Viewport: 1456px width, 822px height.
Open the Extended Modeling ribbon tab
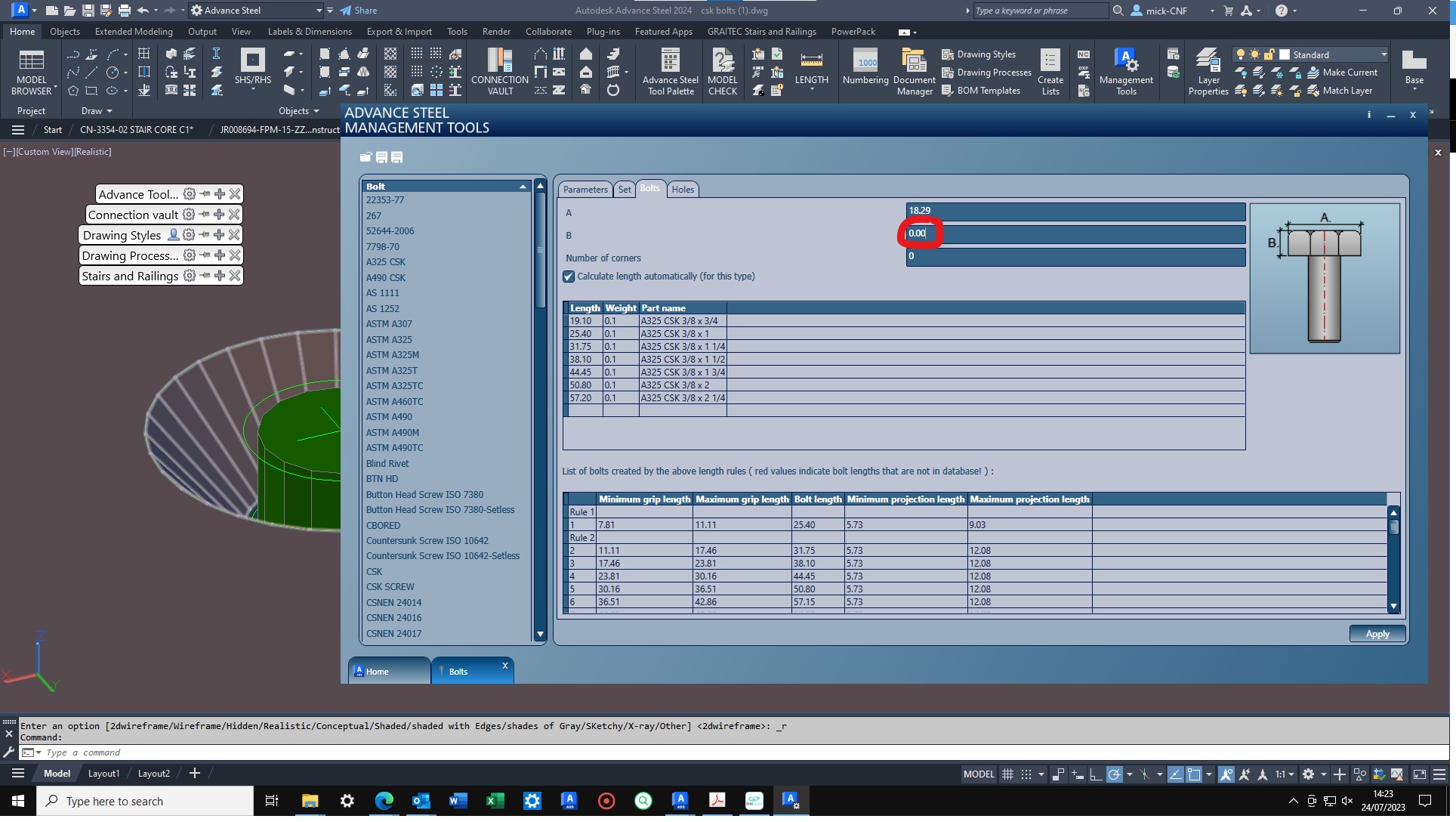[x=134, y=32]
